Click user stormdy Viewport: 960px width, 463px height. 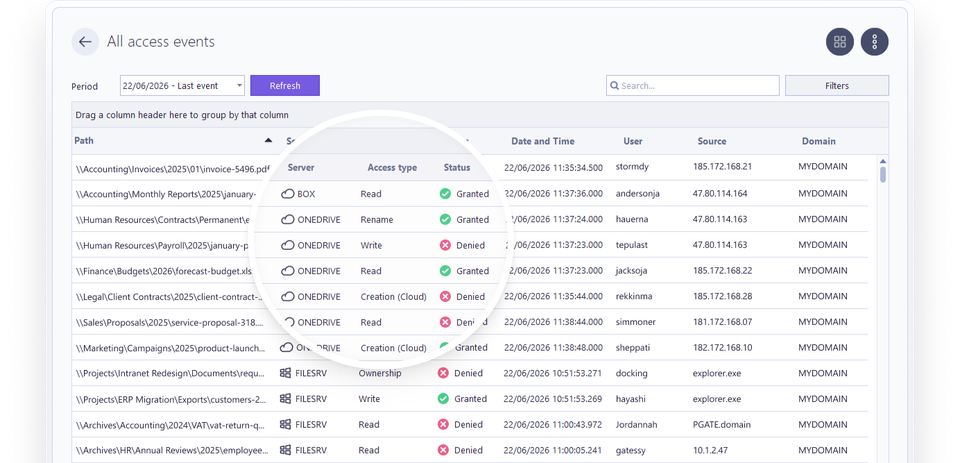(x=632, y=167)
